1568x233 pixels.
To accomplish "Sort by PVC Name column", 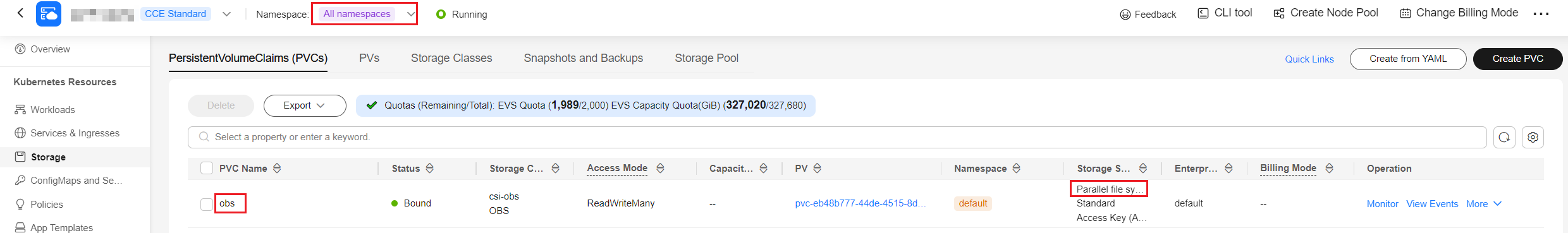I will pos(277,169).
